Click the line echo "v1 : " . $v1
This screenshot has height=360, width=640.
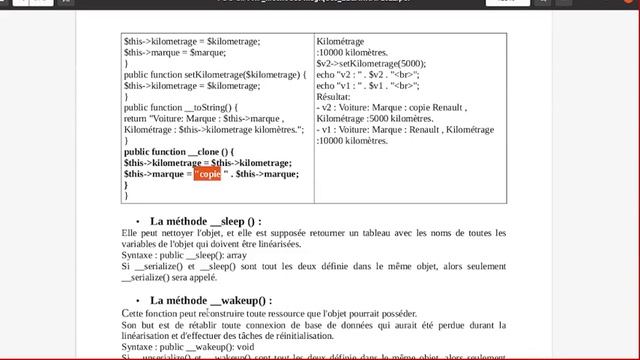(368, 86)
